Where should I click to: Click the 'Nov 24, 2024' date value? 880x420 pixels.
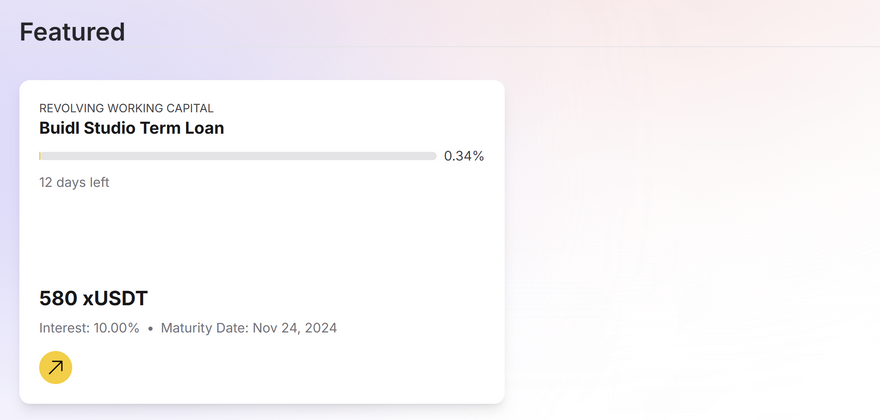click(x=294, y=328)
